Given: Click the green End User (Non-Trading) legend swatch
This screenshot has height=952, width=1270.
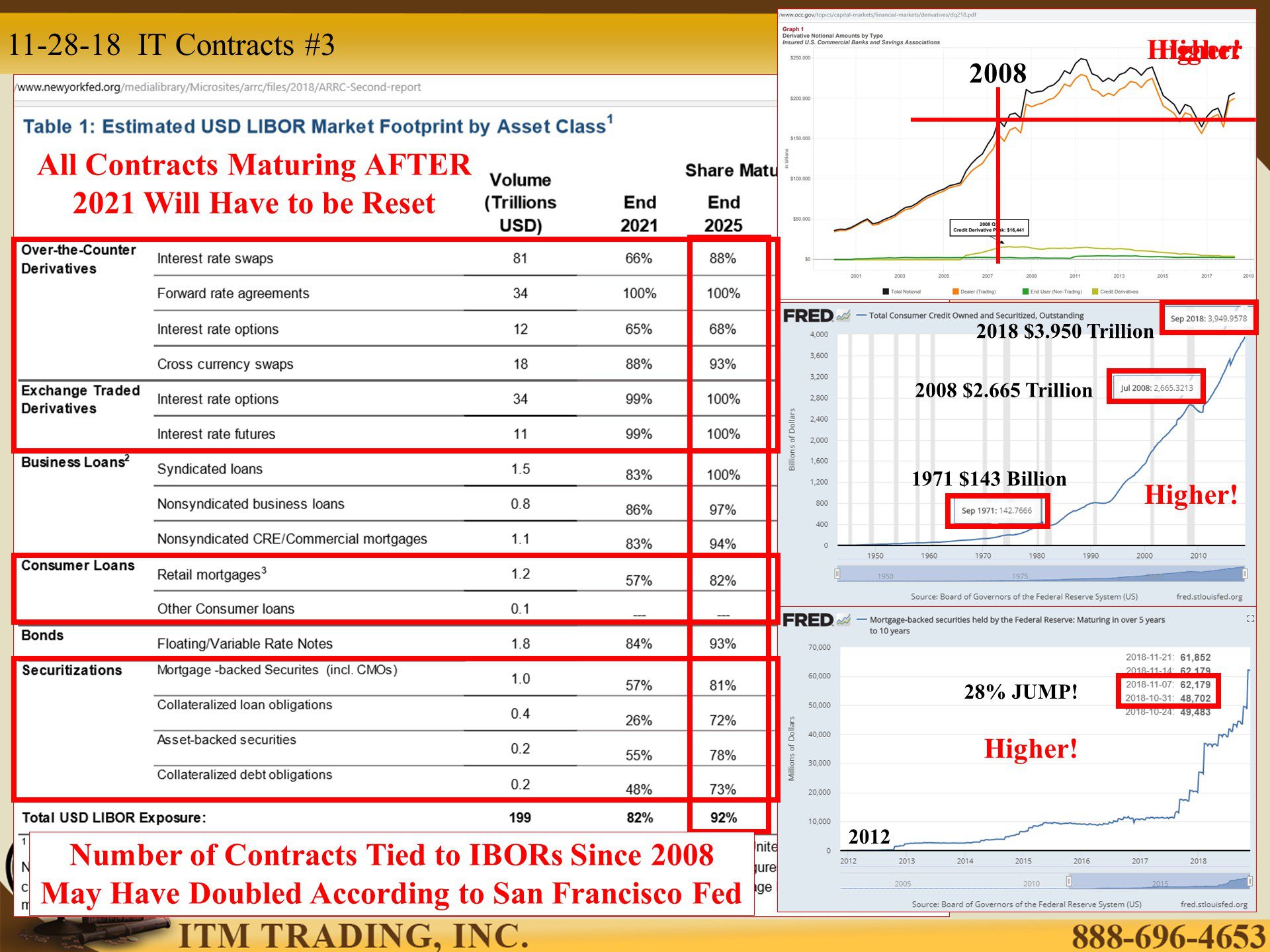Looking at the screenshot, I should [1025, 292].
